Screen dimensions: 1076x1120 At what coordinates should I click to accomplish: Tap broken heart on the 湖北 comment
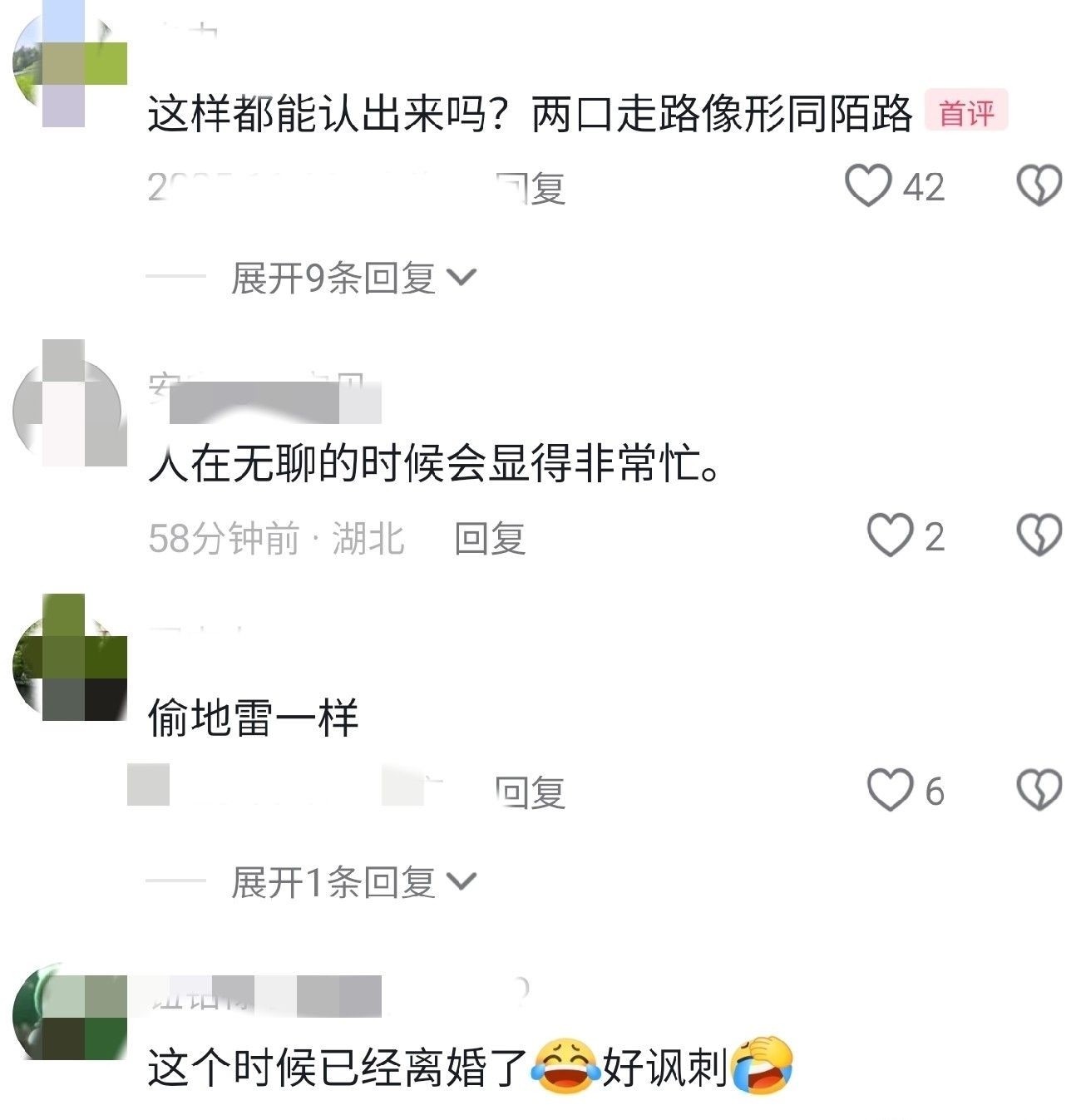[1039, 535]
